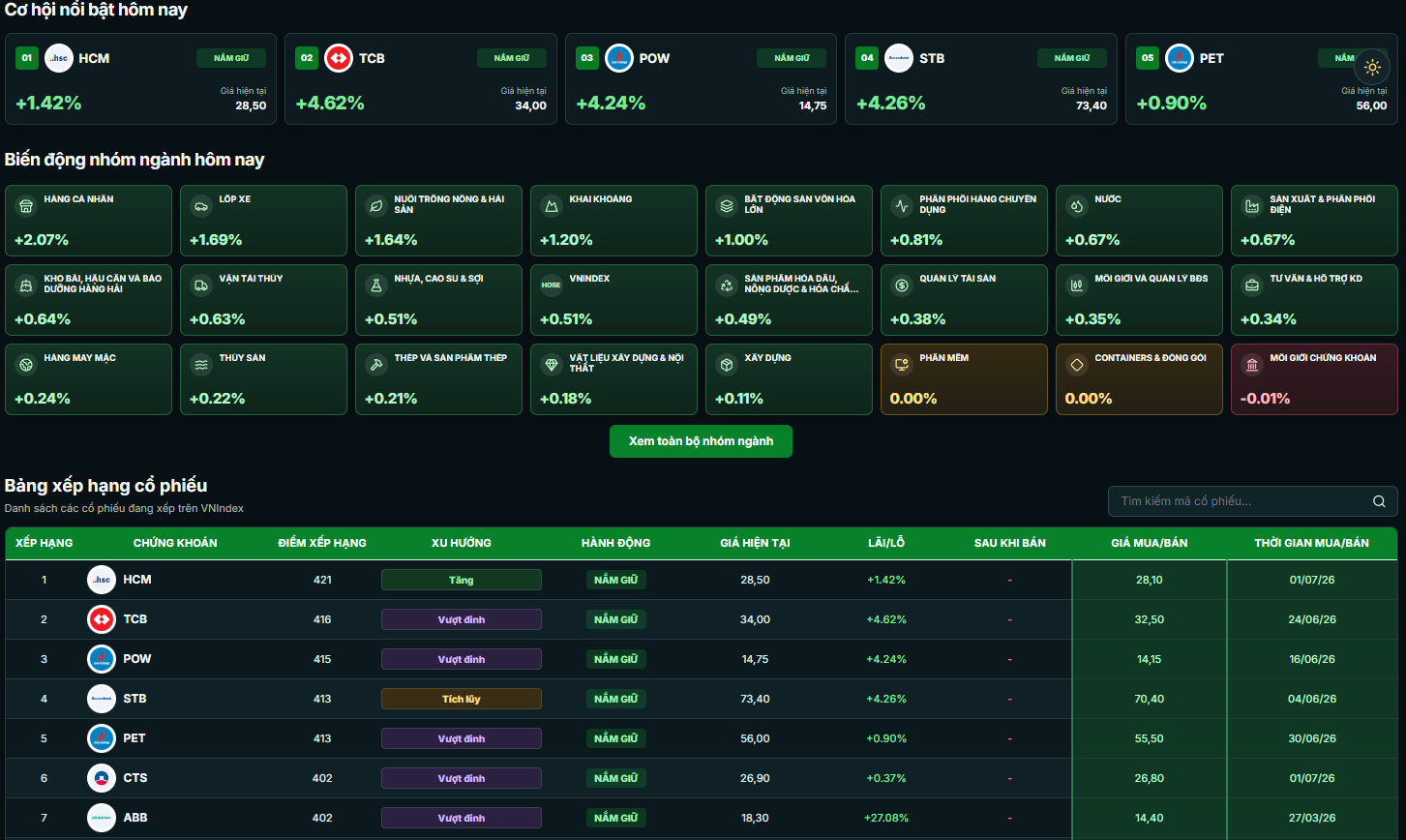1406x840 pixels.
Task: Click buy price 70,40 in STB row
Action: [x=1150, y=699]
